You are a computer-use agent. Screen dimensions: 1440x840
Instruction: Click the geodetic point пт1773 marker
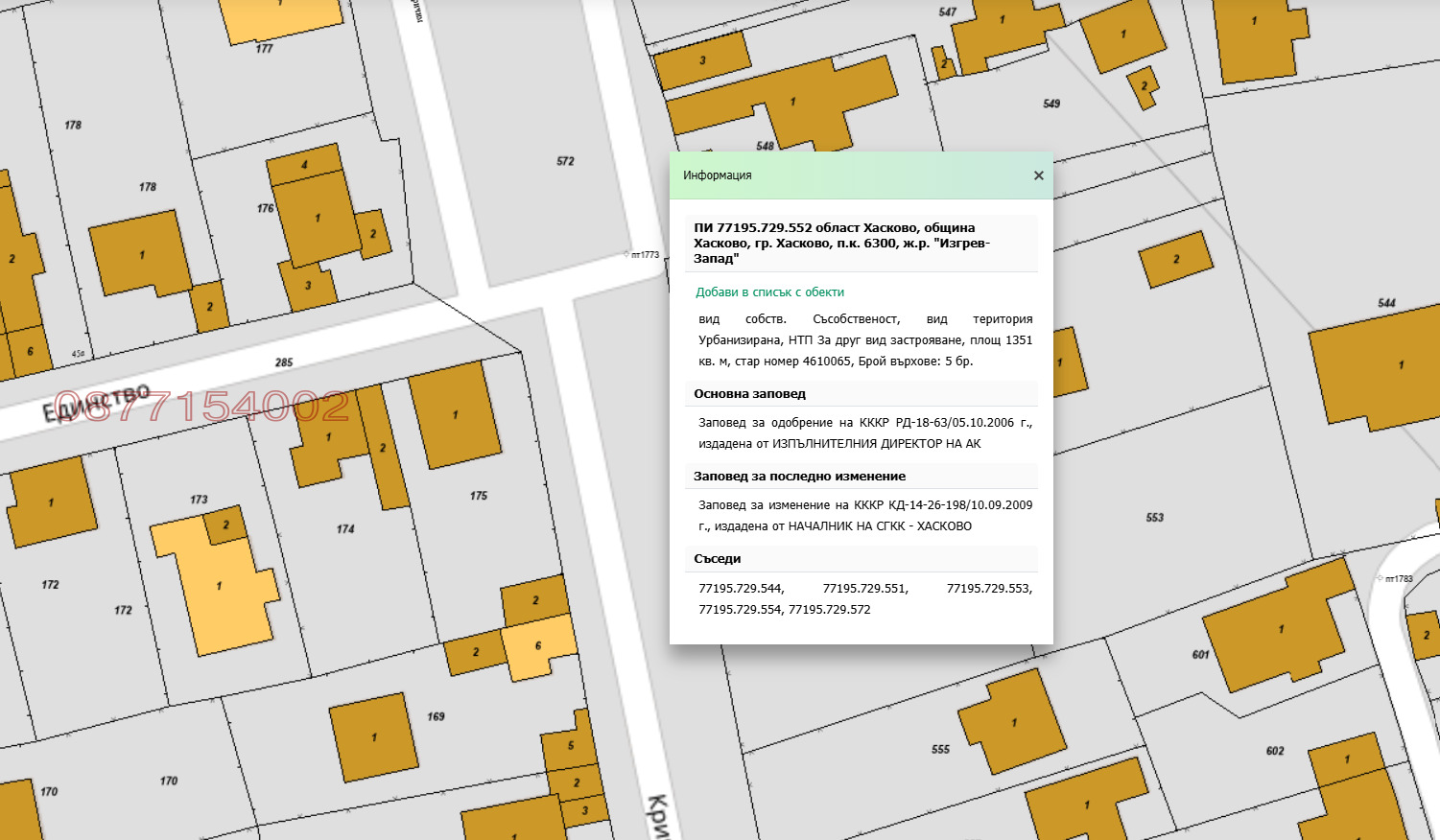[627, 255]
